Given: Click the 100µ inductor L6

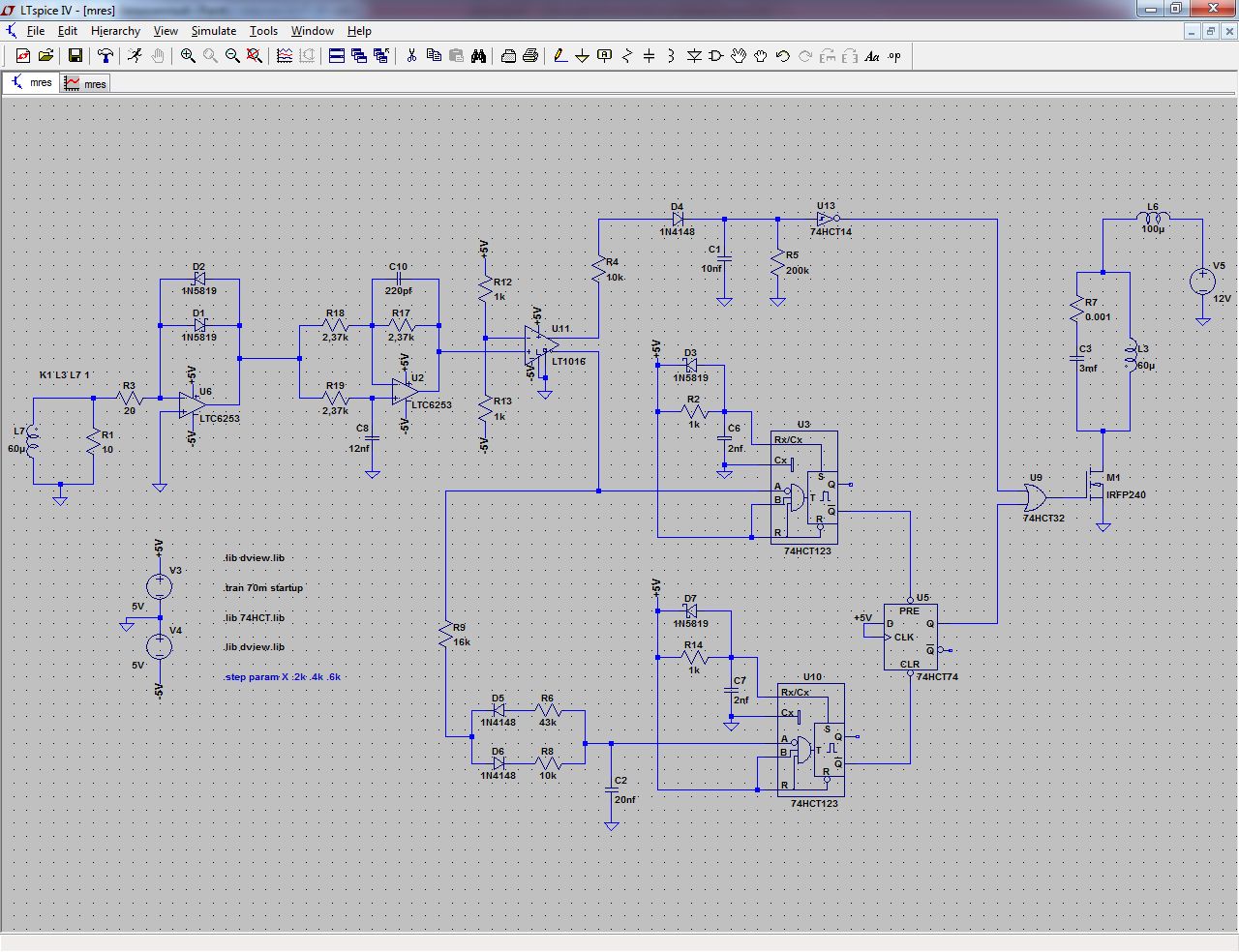Looking at the screenshot, I should tap(1152, 219).
